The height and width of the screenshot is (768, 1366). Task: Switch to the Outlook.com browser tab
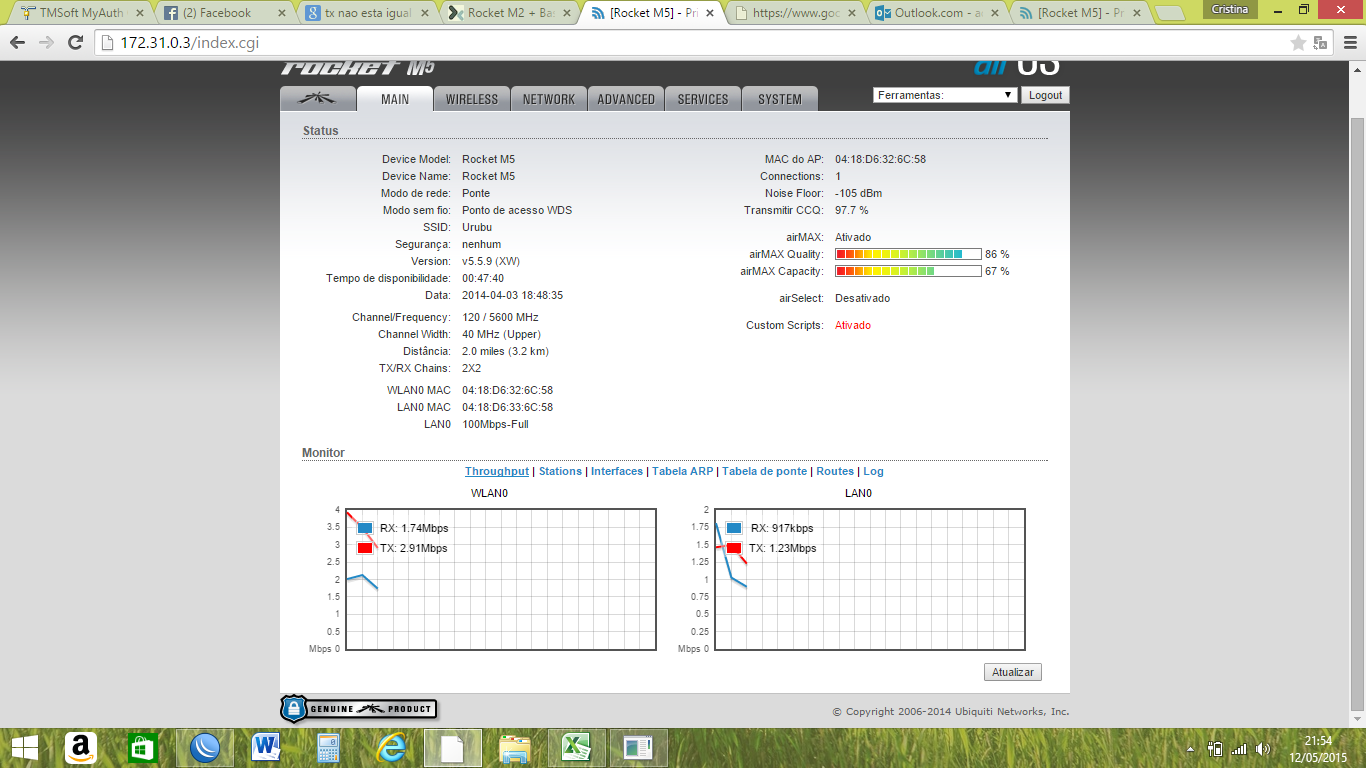935,13
